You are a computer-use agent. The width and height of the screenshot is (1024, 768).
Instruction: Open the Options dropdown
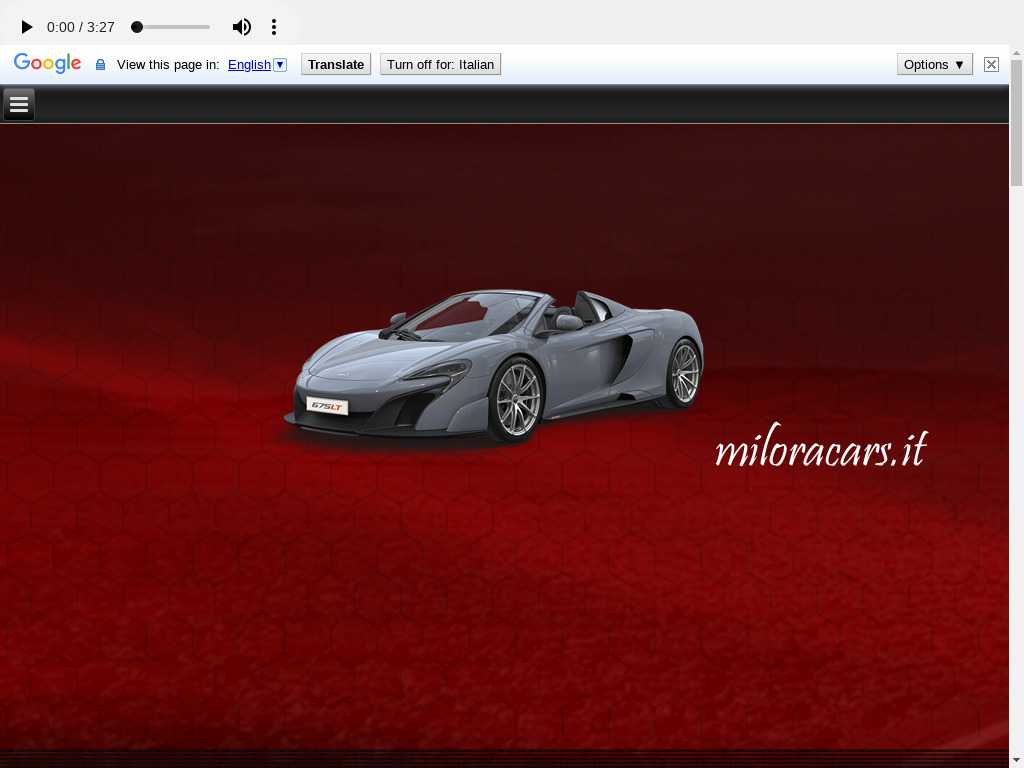[934, 64]
